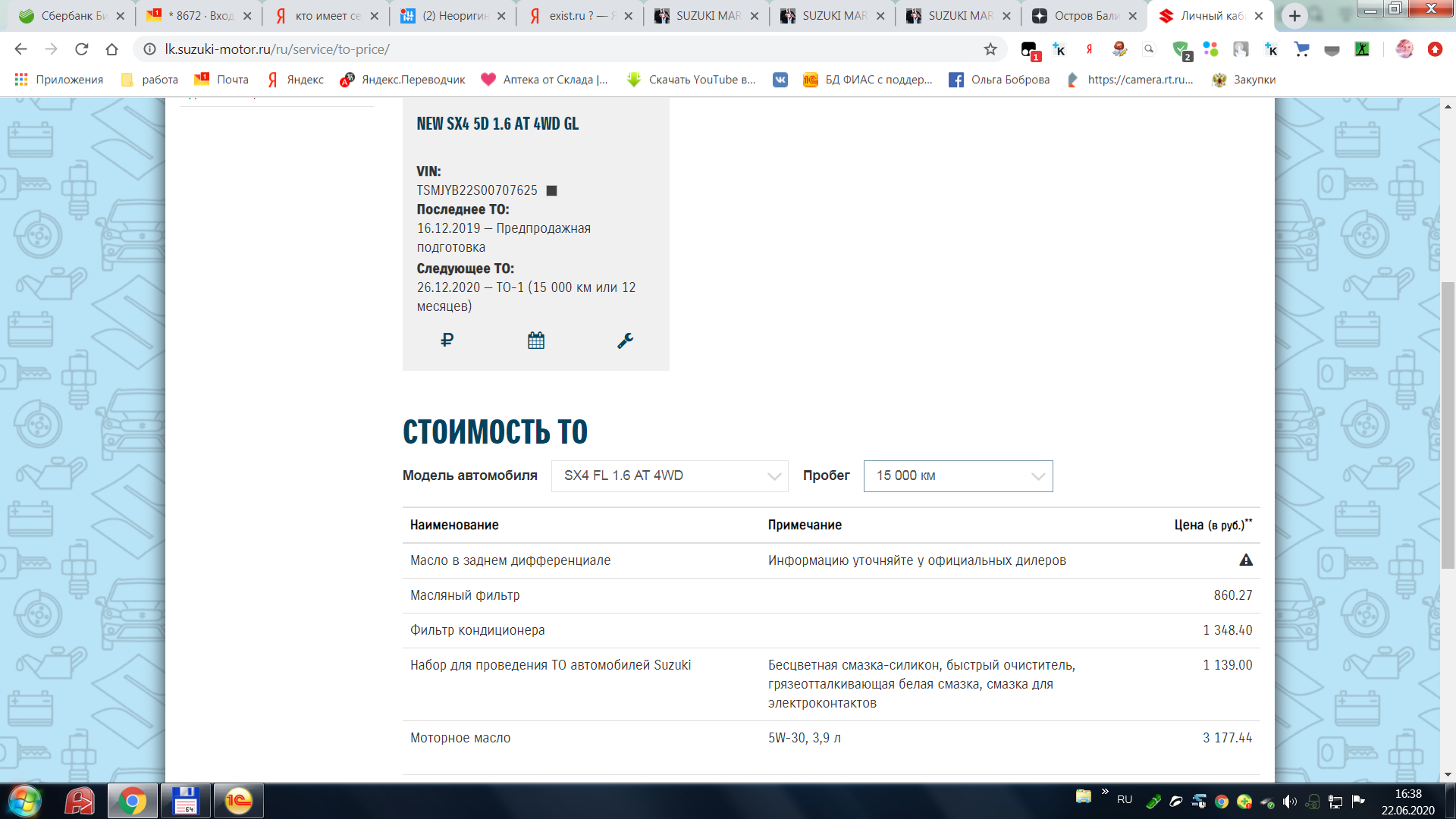Switch to the 'кто имеет' Yandex tab
The height and width of the screenshot is (819, 1456).
coord(326,16)
